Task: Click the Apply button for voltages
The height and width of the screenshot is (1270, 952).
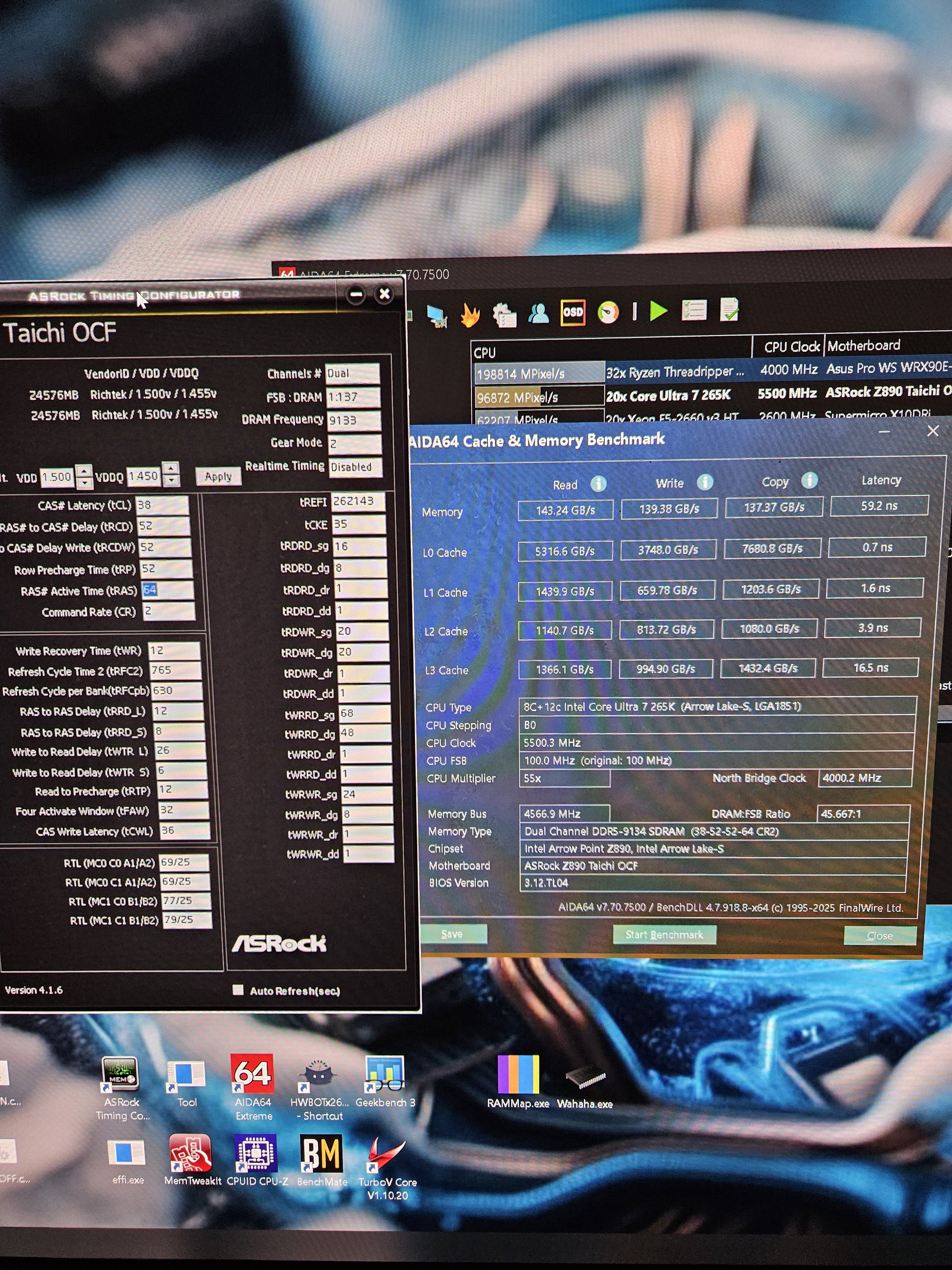Action: click(218, 477)
